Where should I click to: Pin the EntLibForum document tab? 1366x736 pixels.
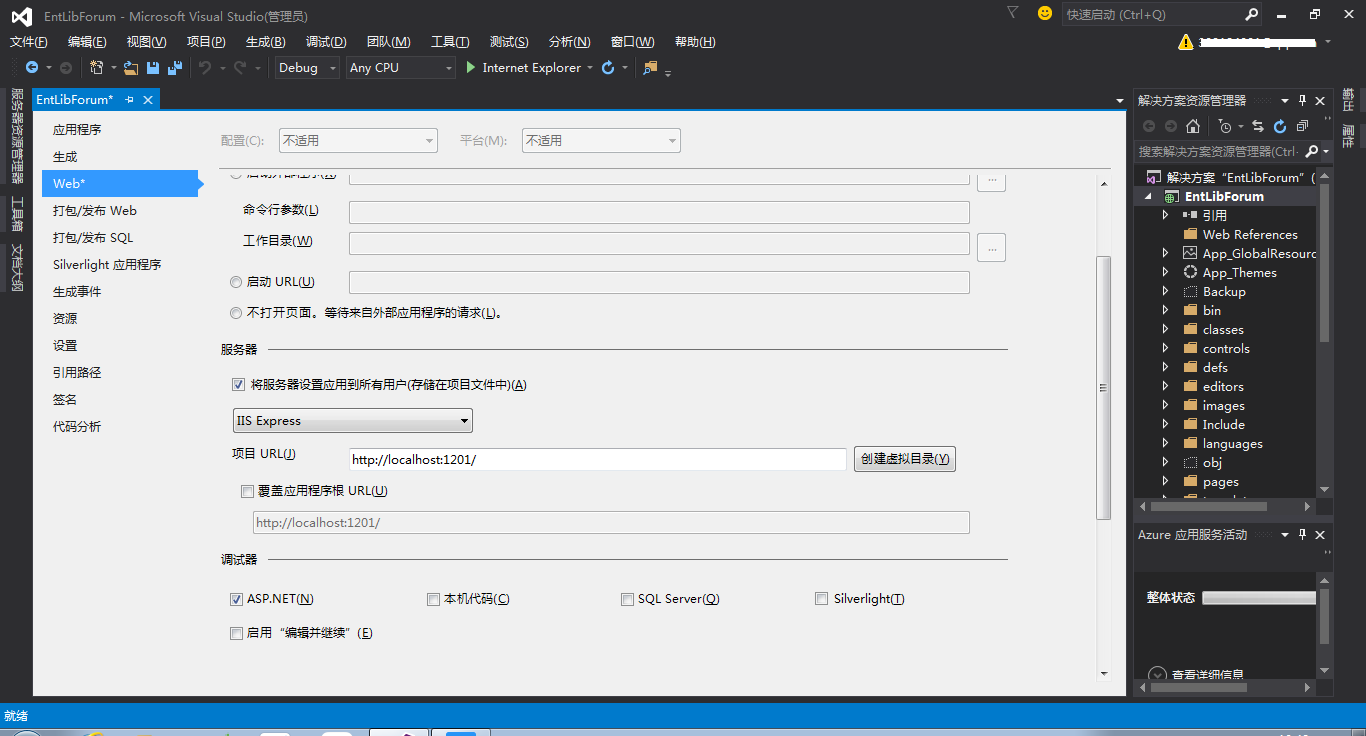coord(130,100)
